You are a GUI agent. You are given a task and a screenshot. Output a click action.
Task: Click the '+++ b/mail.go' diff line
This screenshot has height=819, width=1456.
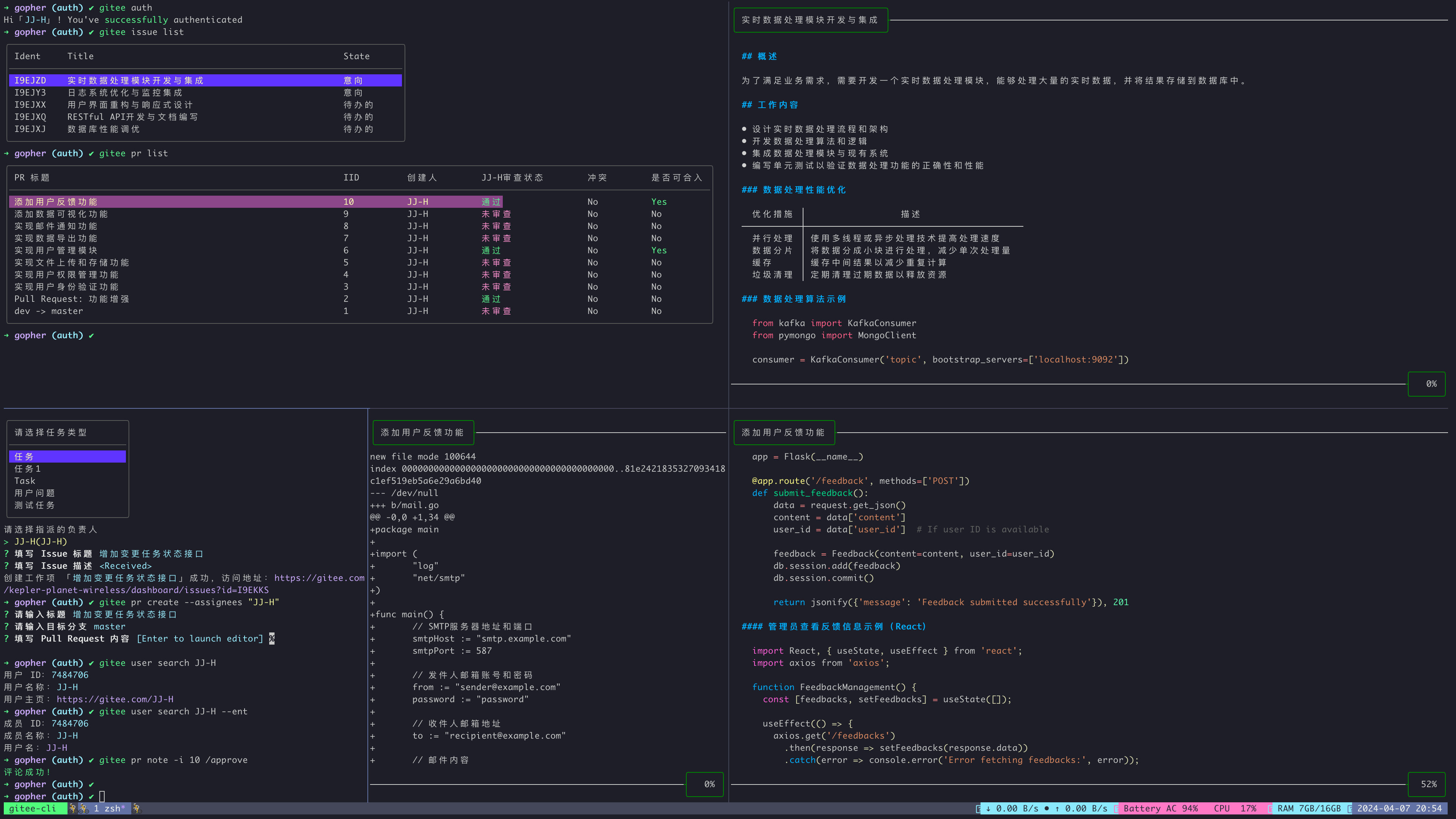click(404, 505)
